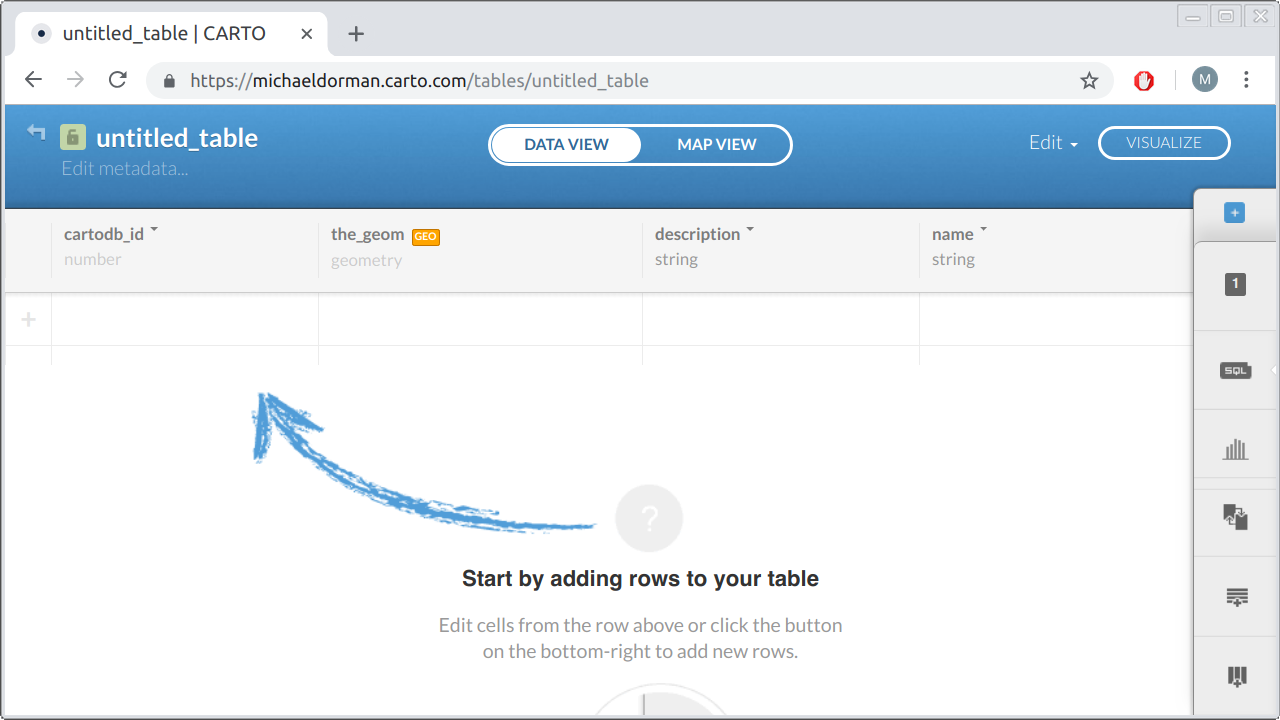Open the Edit dropdown menu
The width and height of the screenshot is (1280, 720).
(1054, 143)
